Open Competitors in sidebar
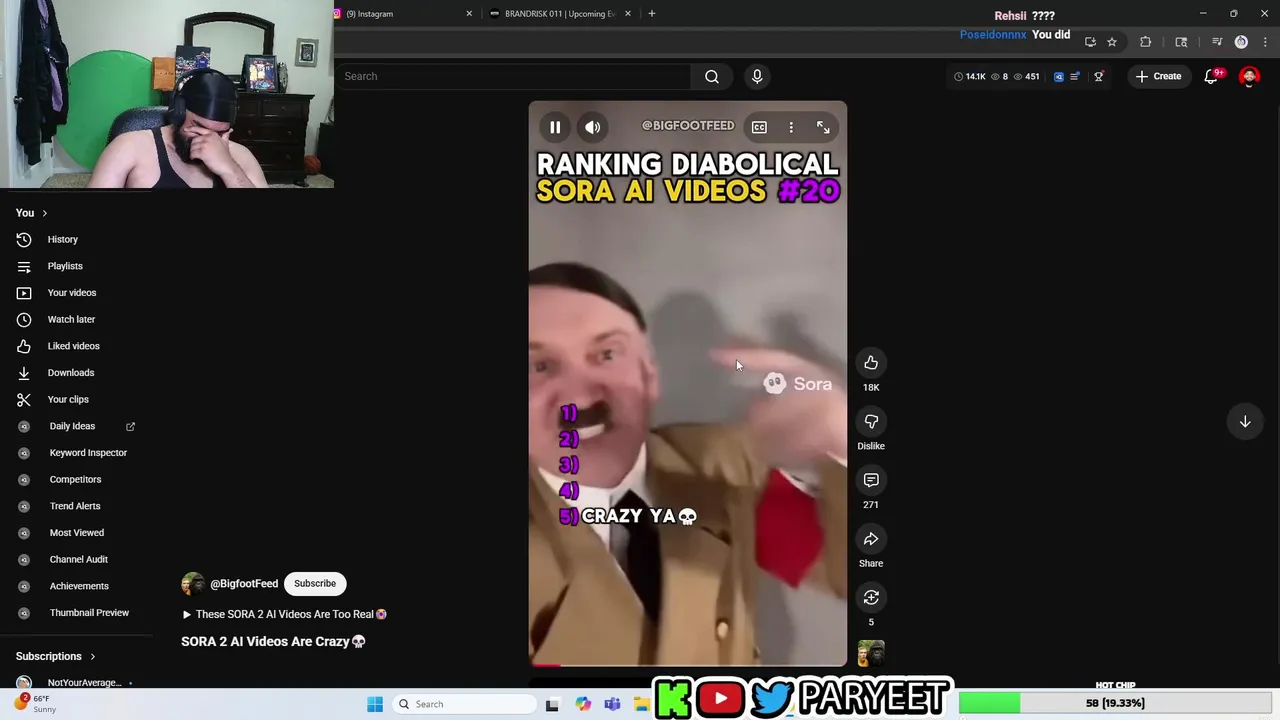Image resolution: width=1280 pixels, height=720 pixels. pyautogui.click(x=76, y=479)
